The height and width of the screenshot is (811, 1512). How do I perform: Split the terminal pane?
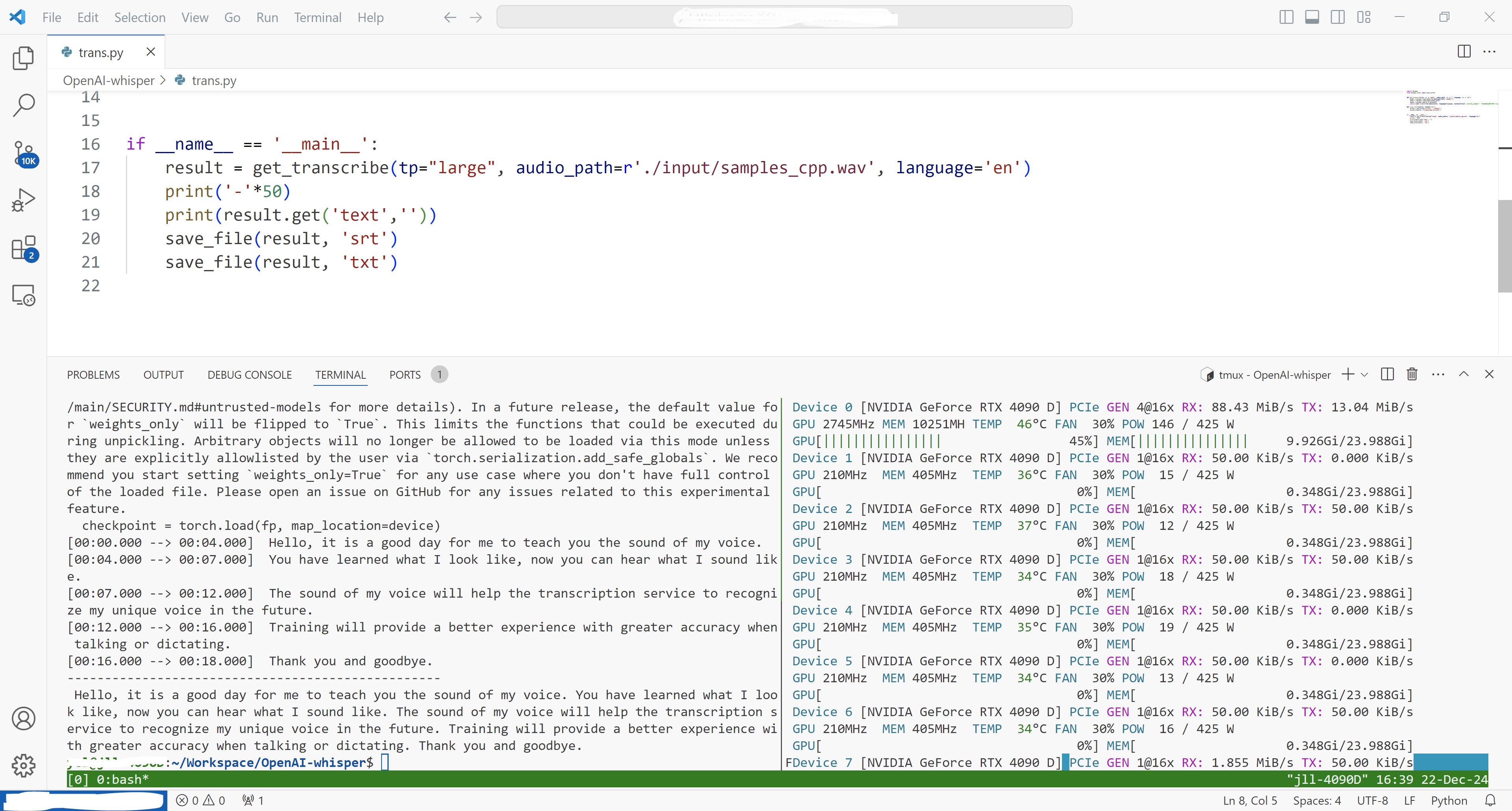pos(1387,374)
